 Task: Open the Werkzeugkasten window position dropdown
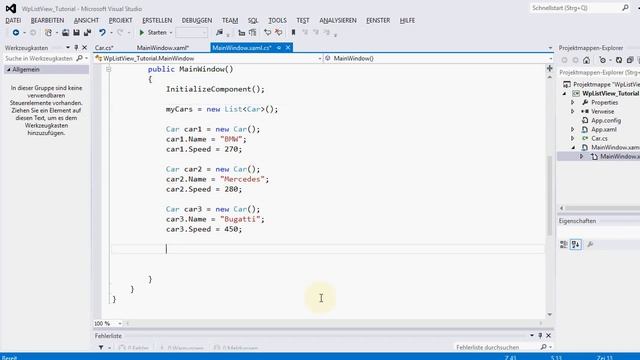(68, 48)
